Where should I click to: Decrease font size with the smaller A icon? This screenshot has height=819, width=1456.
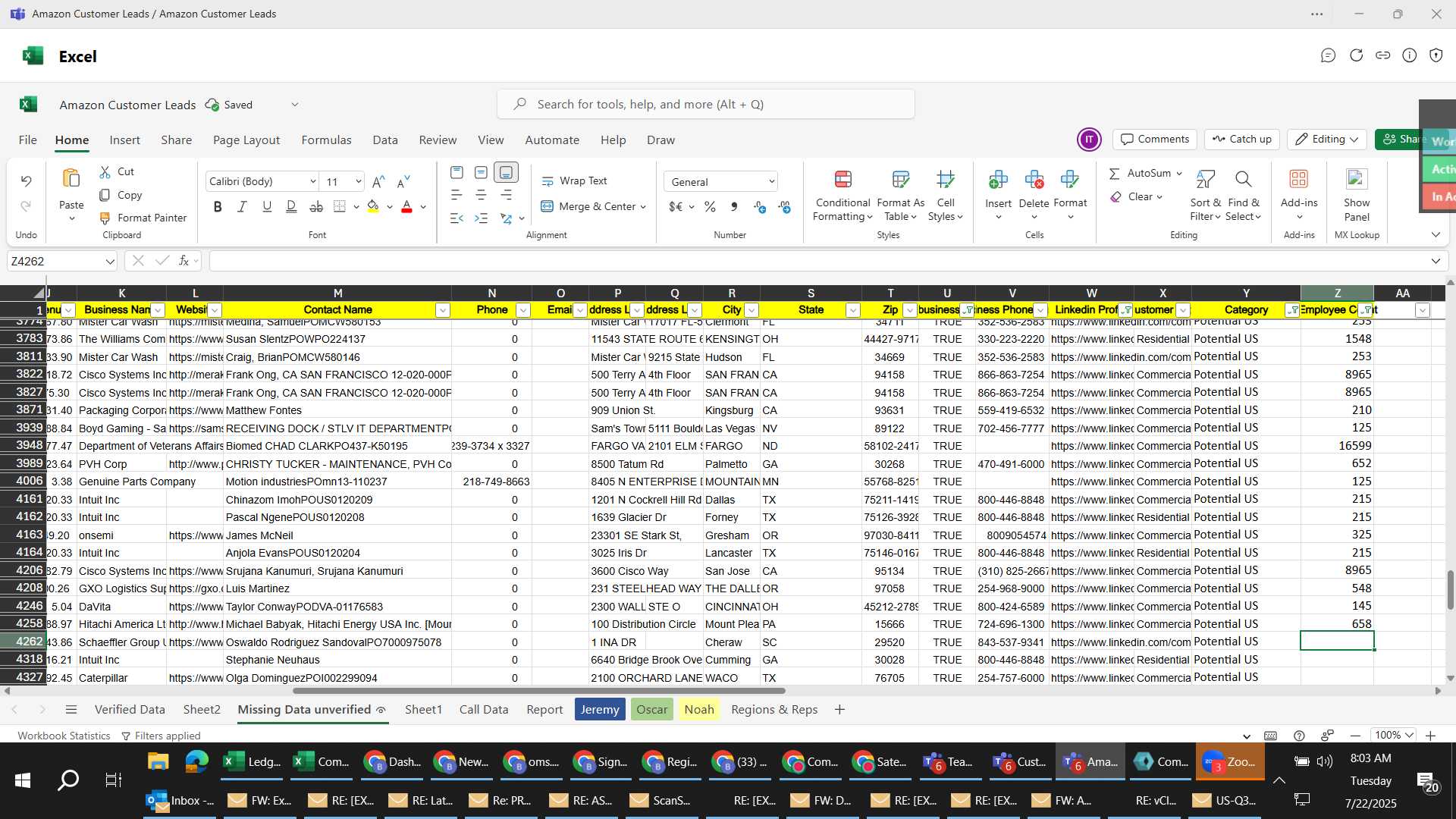click(403, 181)
